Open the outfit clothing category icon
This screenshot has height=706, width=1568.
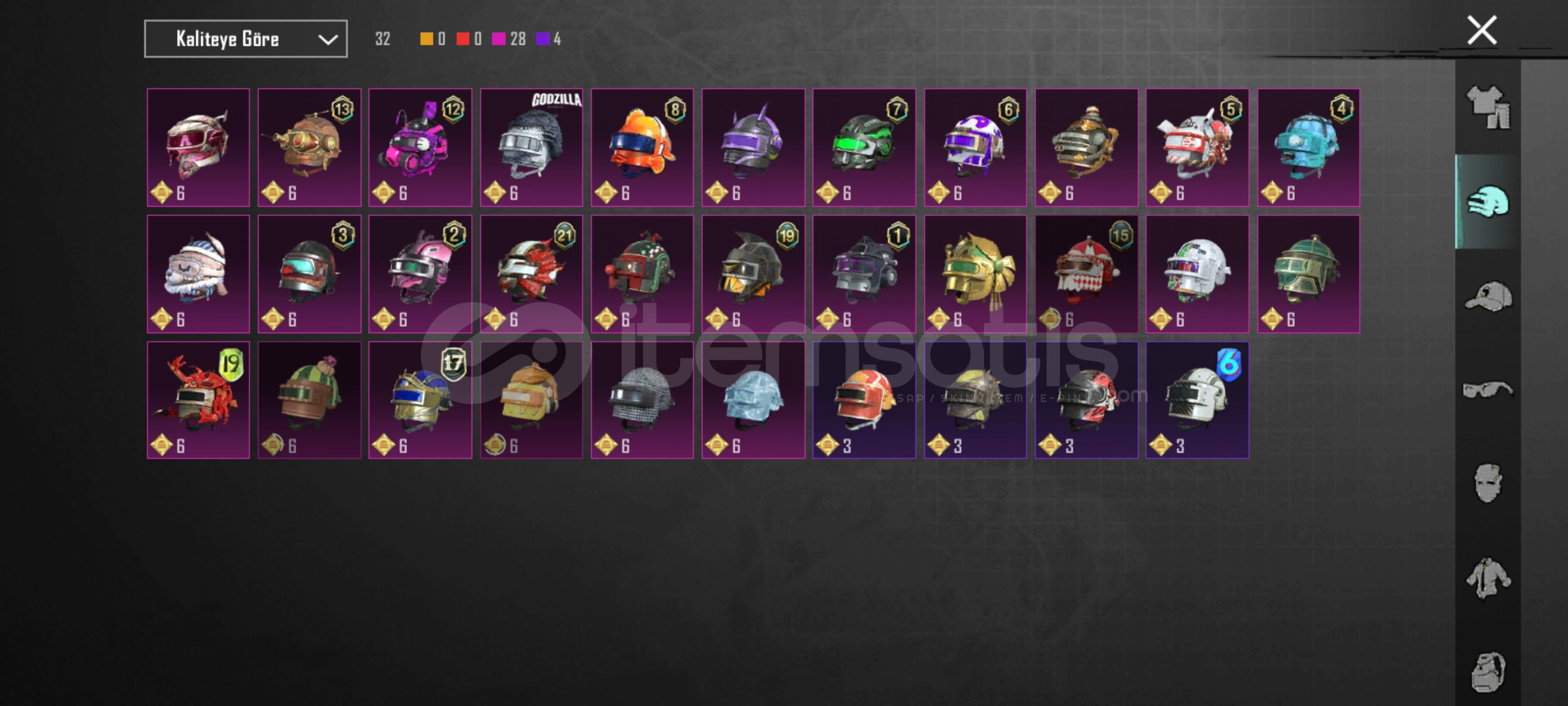pos(1488,108)
